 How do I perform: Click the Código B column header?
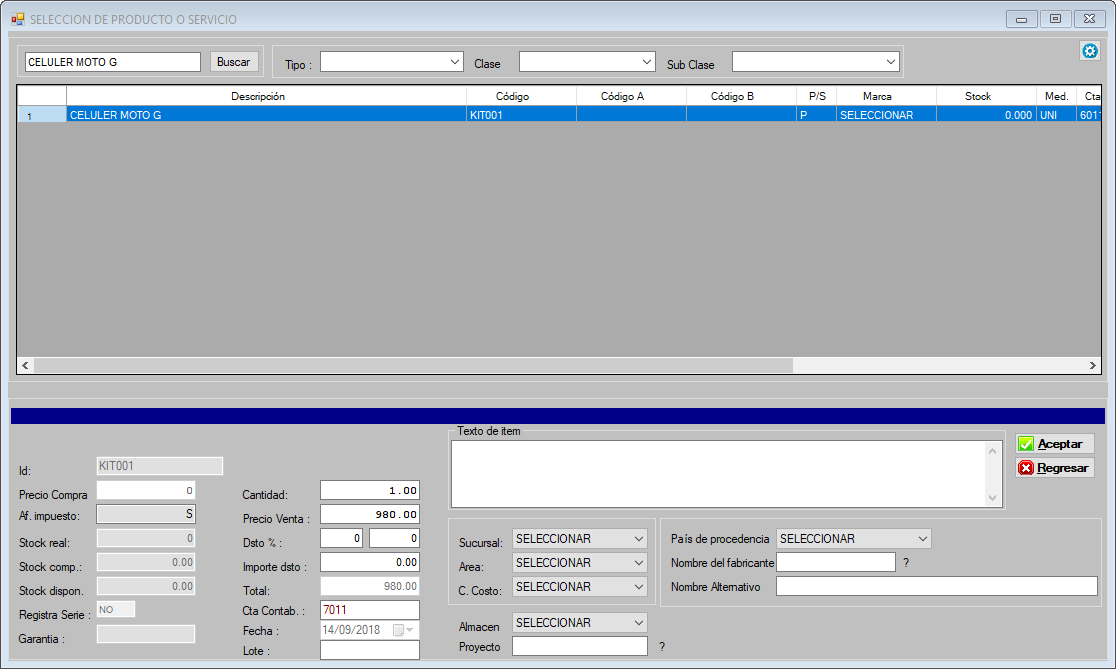(x=742, y=96)
